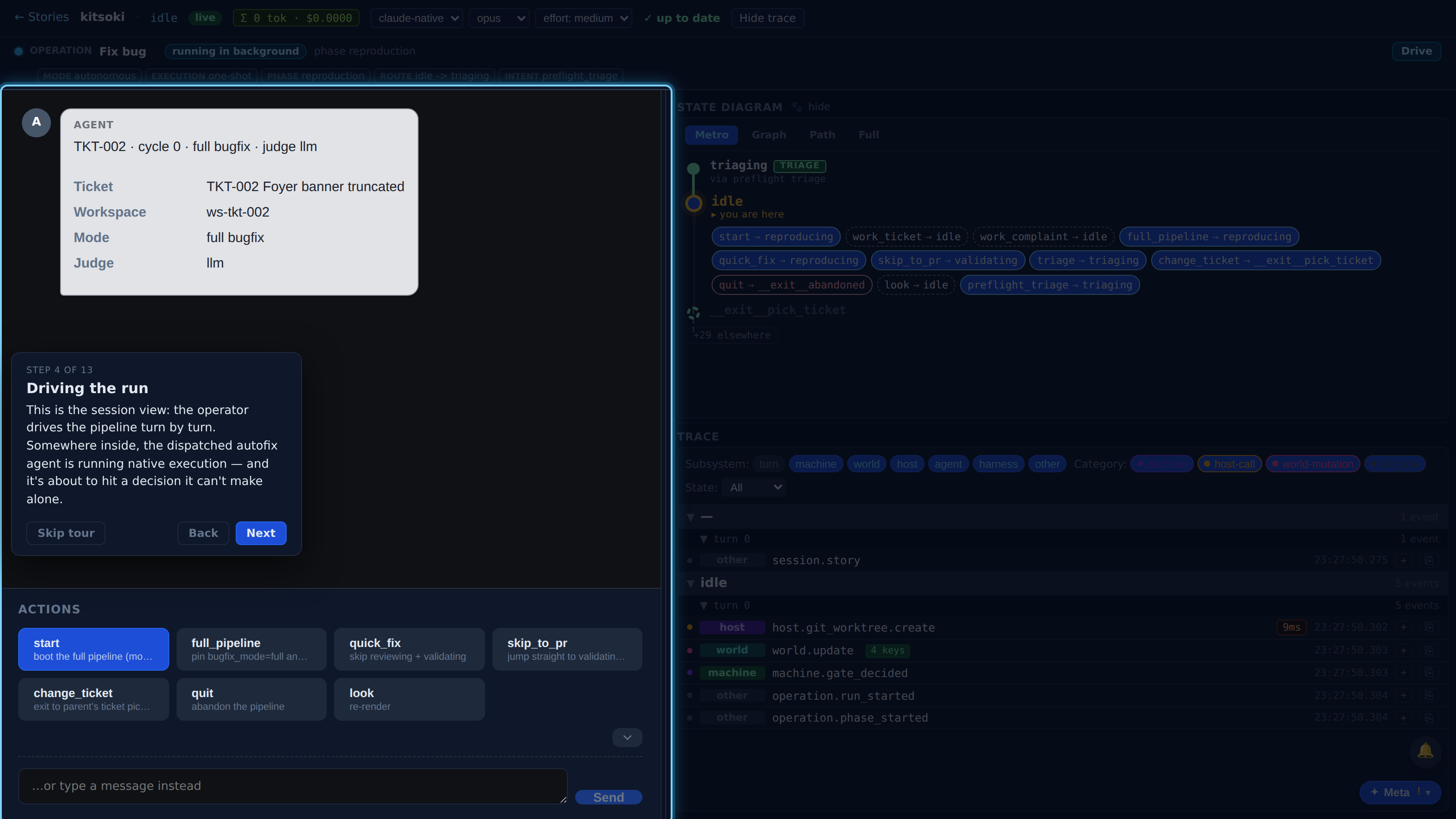Click the message input field
Image resolution: width=1456 pixels, height=819 pixels.
pos(293,786)
